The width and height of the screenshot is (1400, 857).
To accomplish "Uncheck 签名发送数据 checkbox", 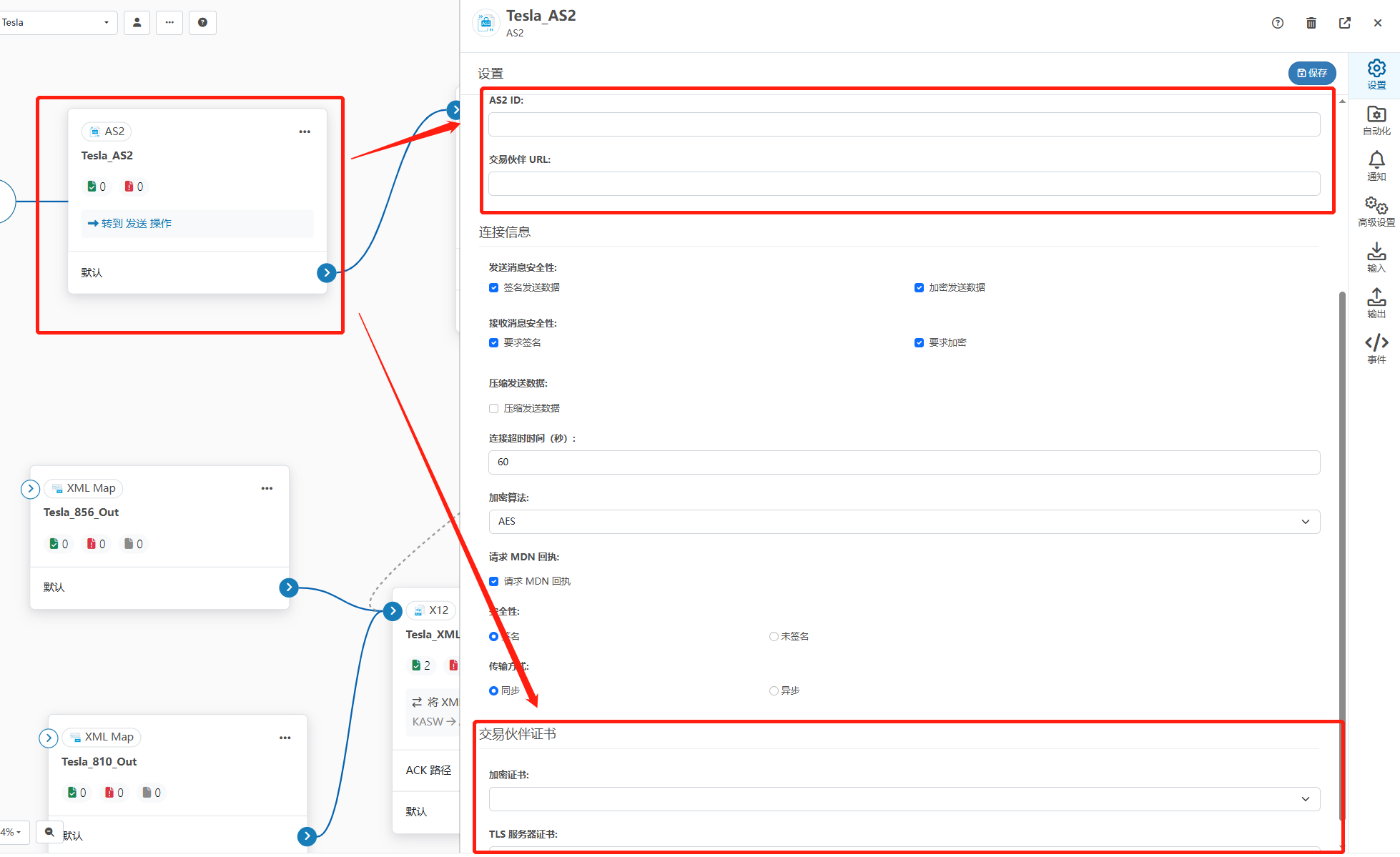I will pyautogui.click(x=493, y=287).
